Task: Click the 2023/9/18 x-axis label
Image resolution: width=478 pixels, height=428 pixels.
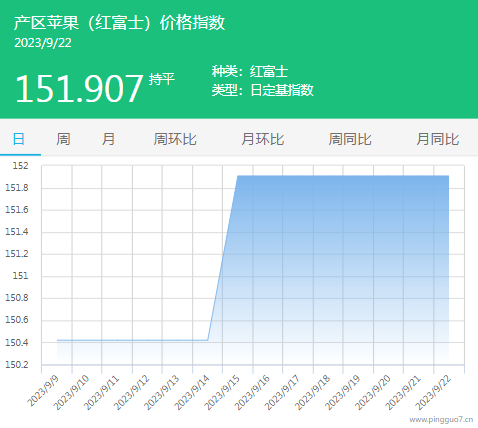Action: (x=313, y=392)
